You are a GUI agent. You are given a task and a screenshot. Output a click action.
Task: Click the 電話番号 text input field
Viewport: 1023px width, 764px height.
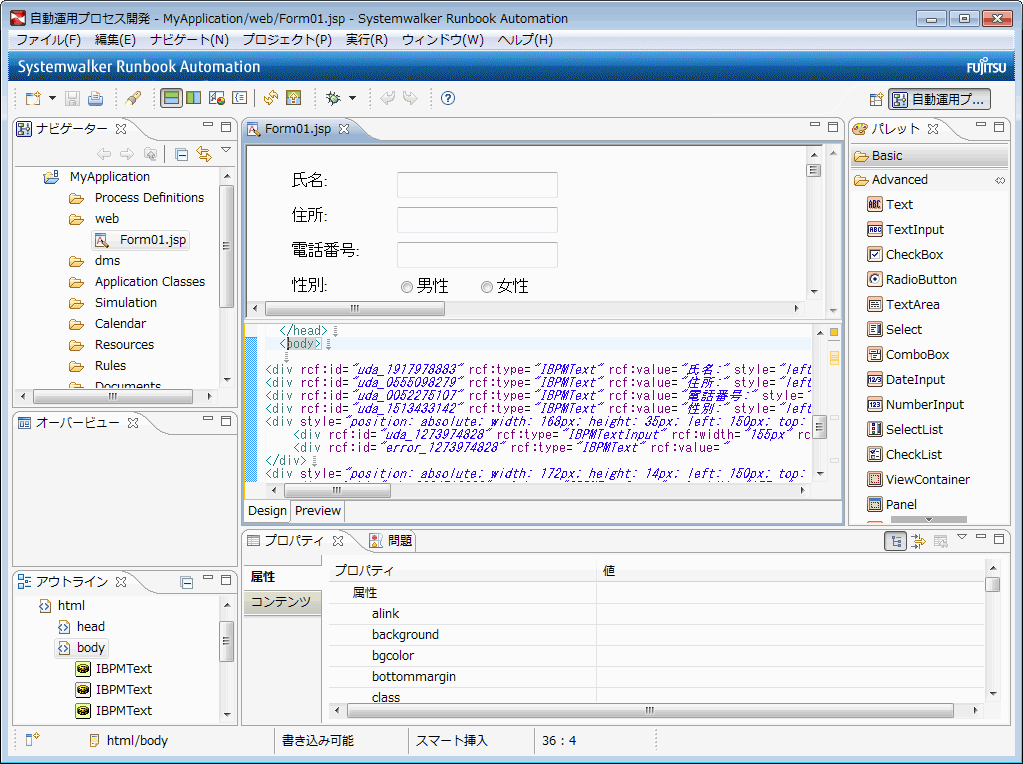click(478, 255)
